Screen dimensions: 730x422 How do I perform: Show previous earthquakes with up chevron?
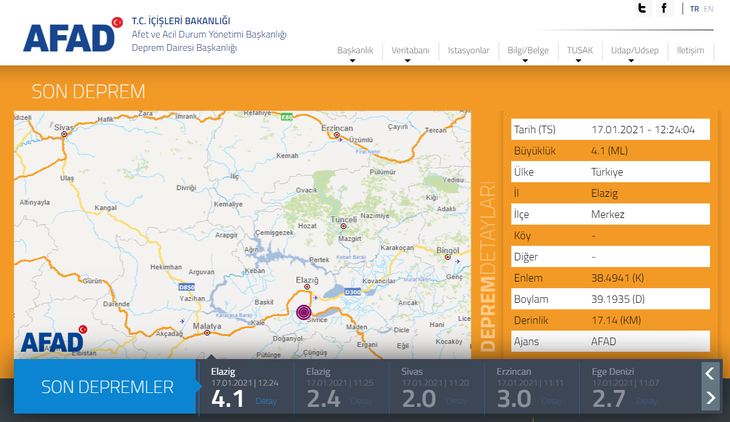[710, 373]
